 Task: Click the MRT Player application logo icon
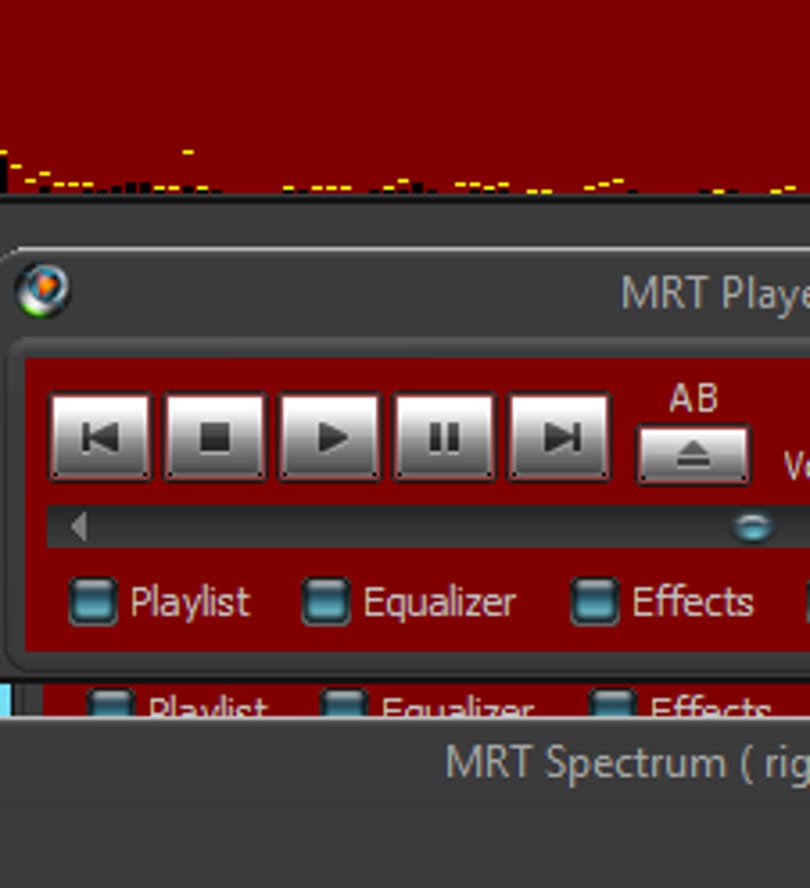tap(43, 291)
